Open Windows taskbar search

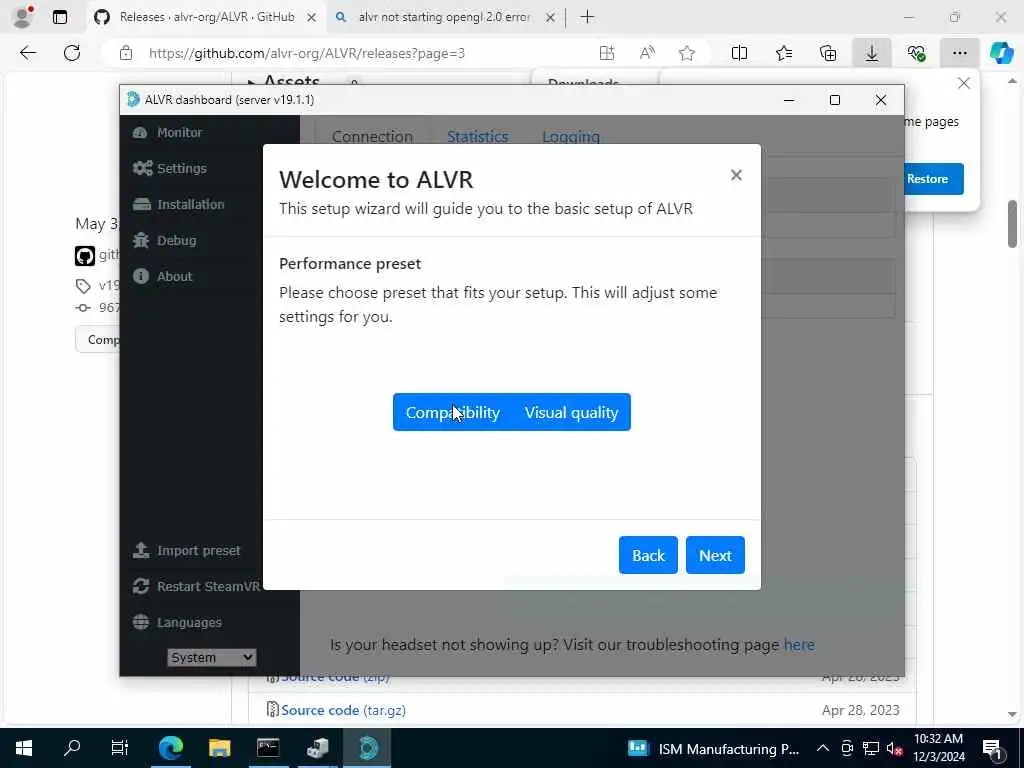coord(72,748)
